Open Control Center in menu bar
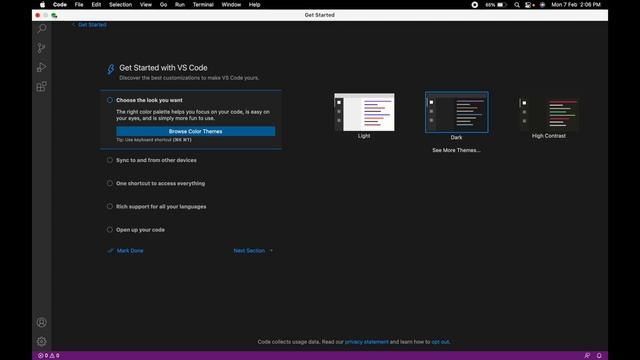The height and width of the screenshot is (360, 640). (529, 5)
